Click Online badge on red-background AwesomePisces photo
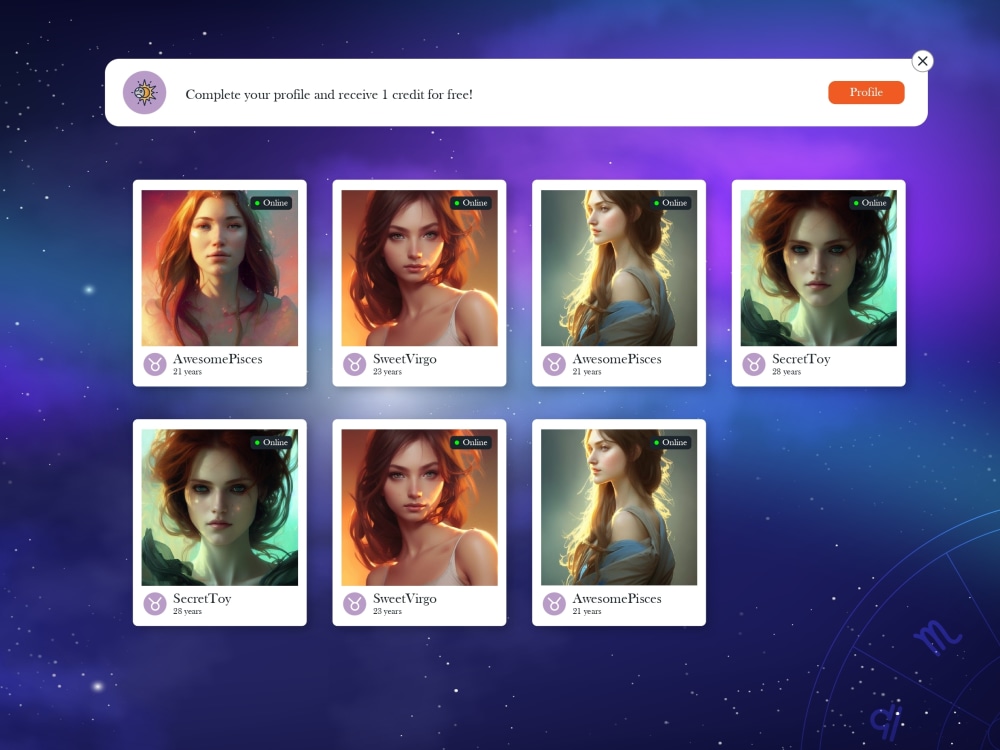This screenshot has height=750, width=1000. 271,203
